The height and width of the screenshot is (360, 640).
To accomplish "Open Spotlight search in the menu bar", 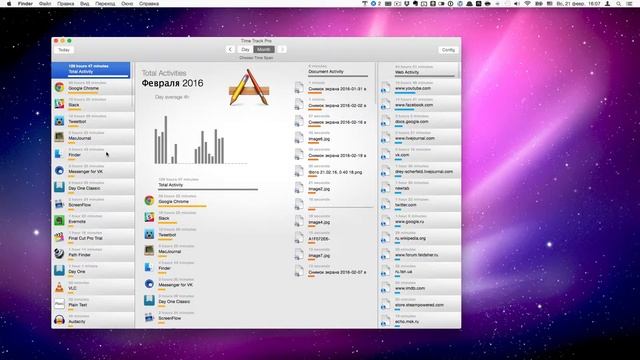I will point(619,4).
